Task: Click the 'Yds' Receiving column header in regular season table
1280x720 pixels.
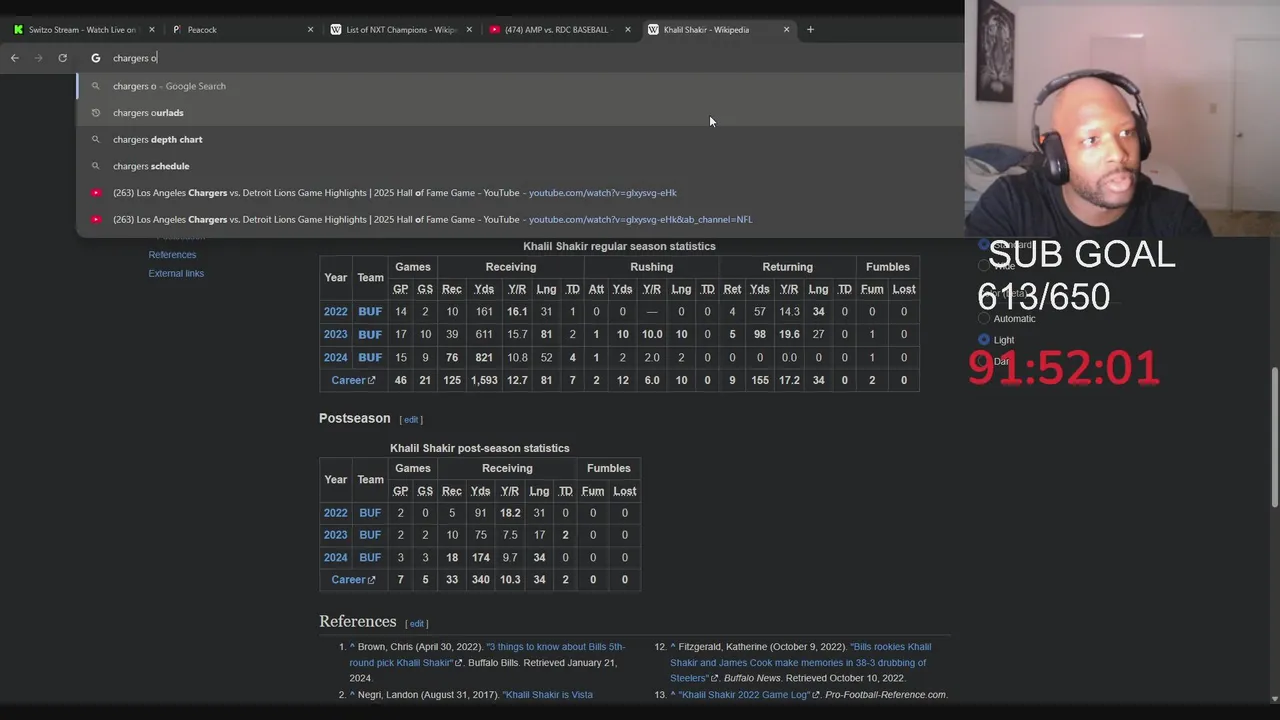Action: 484,290
